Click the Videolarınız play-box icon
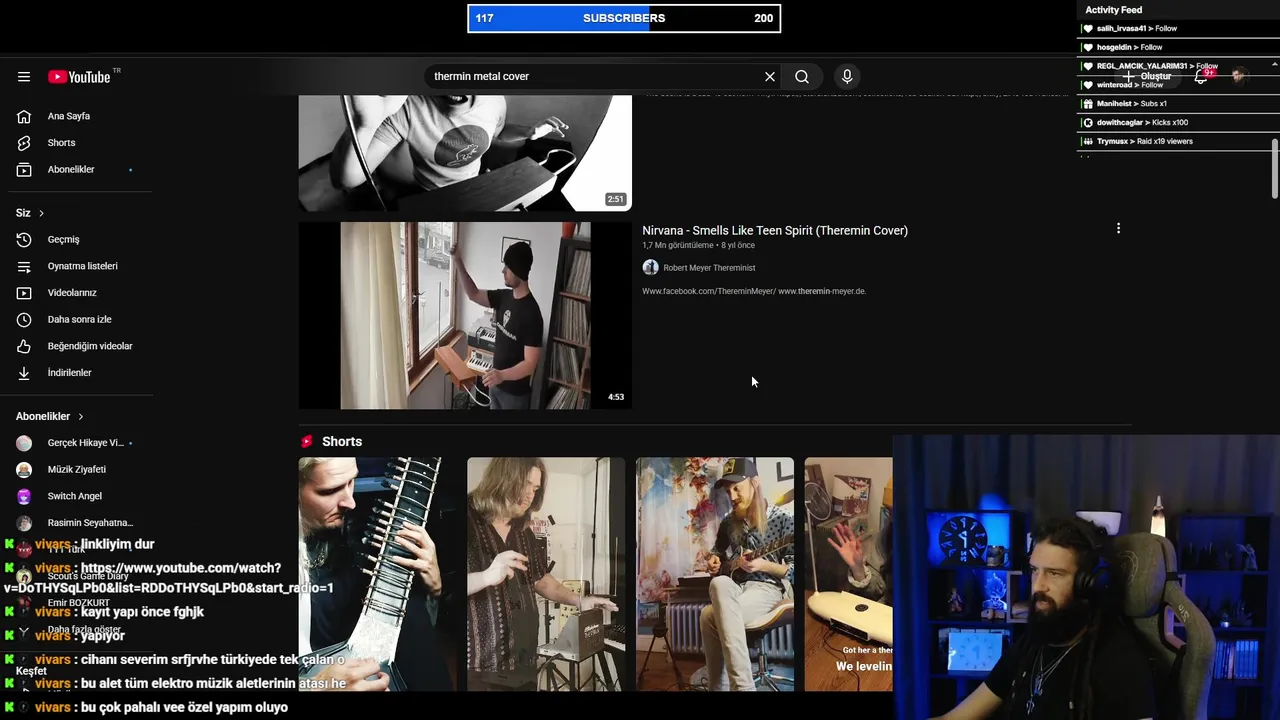The width and height of the screenshot is (1280, 720). click(24, 293)
